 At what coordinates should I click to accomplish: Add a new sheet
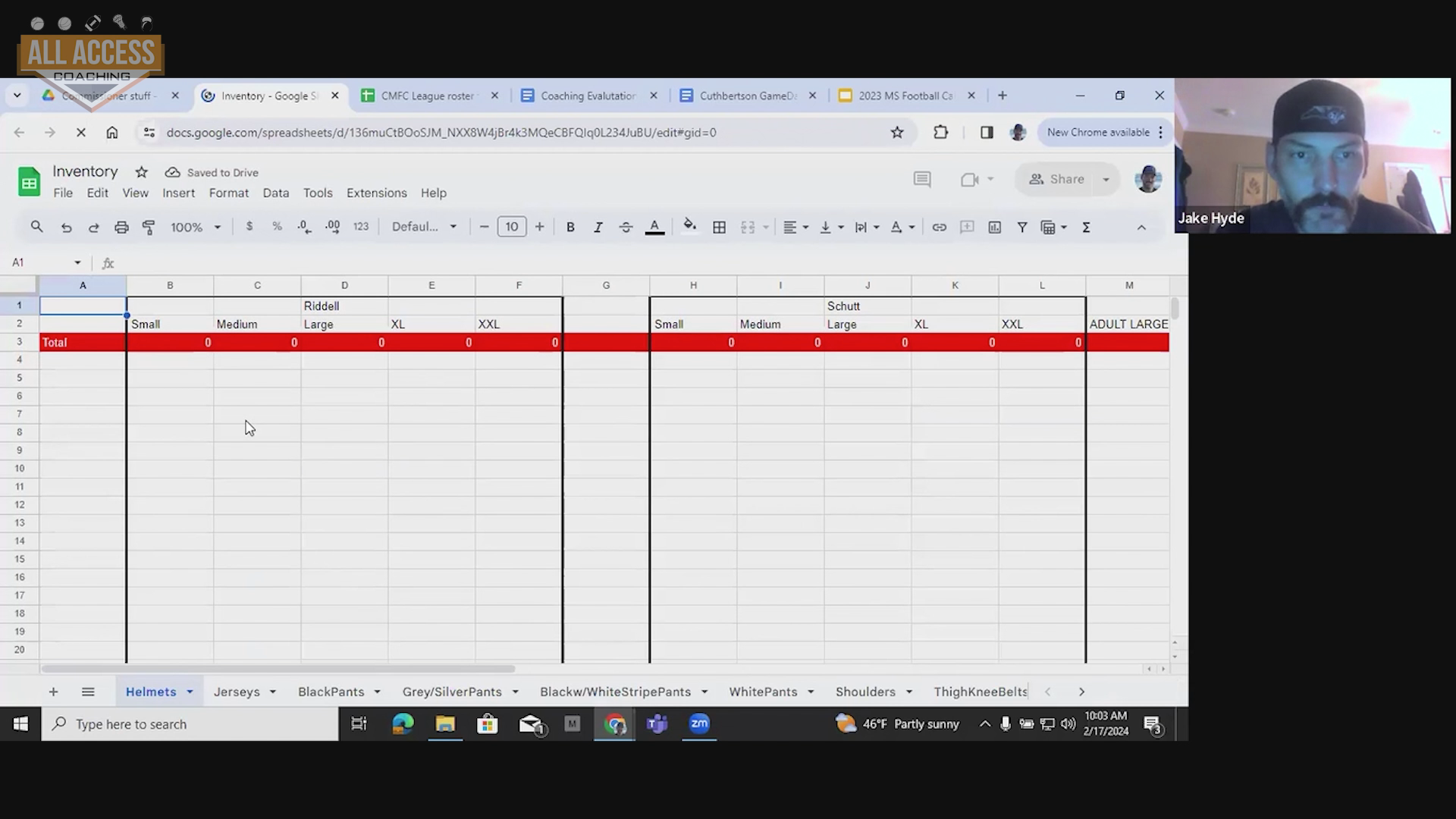53,692
